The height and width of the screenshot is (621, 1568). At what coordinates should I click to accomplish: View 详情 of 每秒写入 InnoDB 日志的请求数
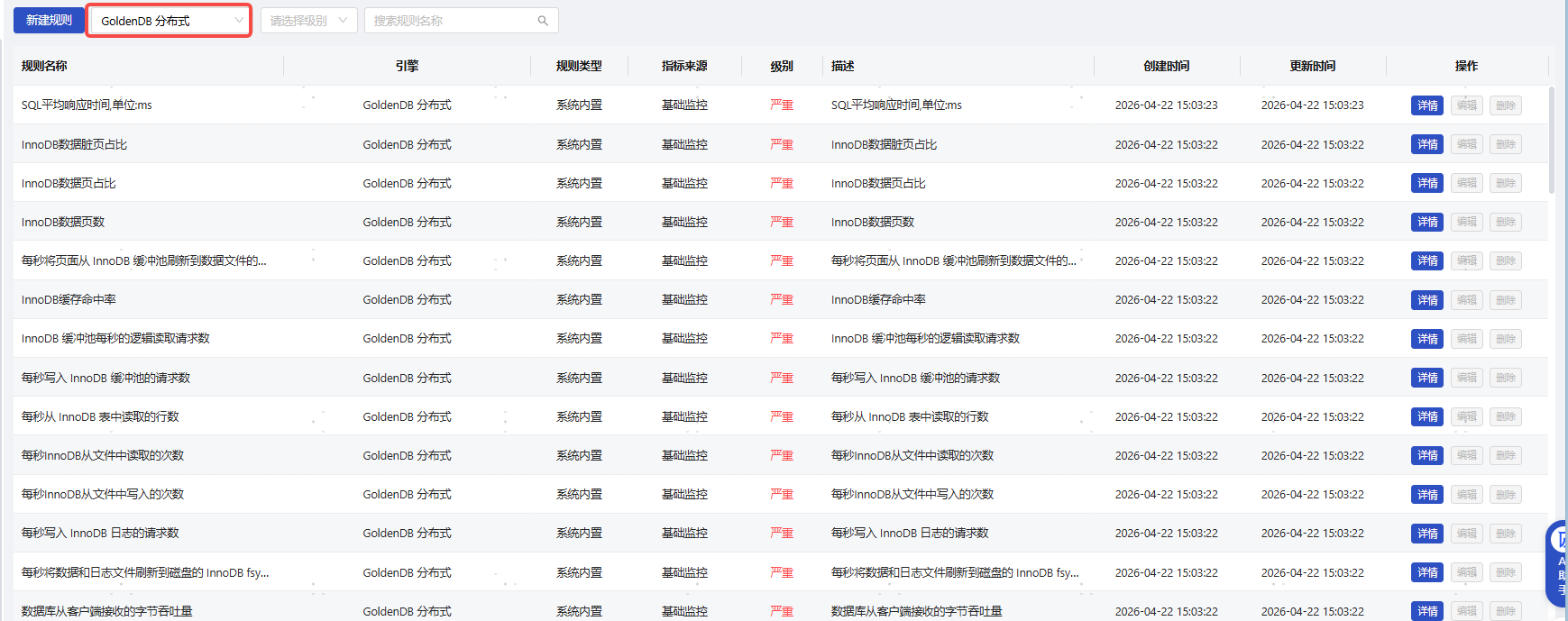1427,534
